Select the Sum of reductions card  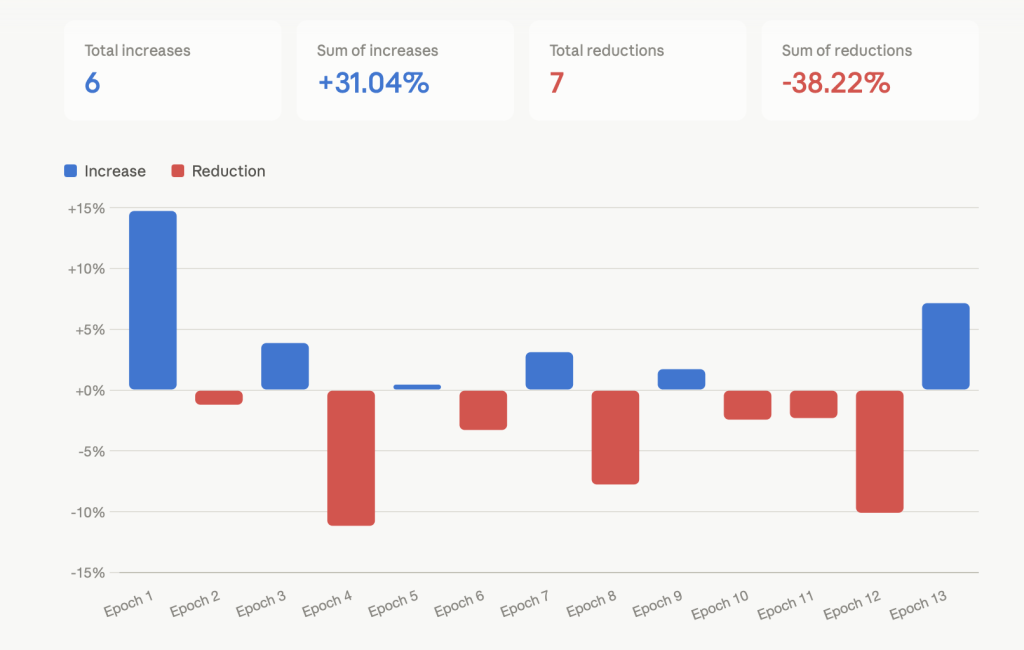tap(870, 70)
